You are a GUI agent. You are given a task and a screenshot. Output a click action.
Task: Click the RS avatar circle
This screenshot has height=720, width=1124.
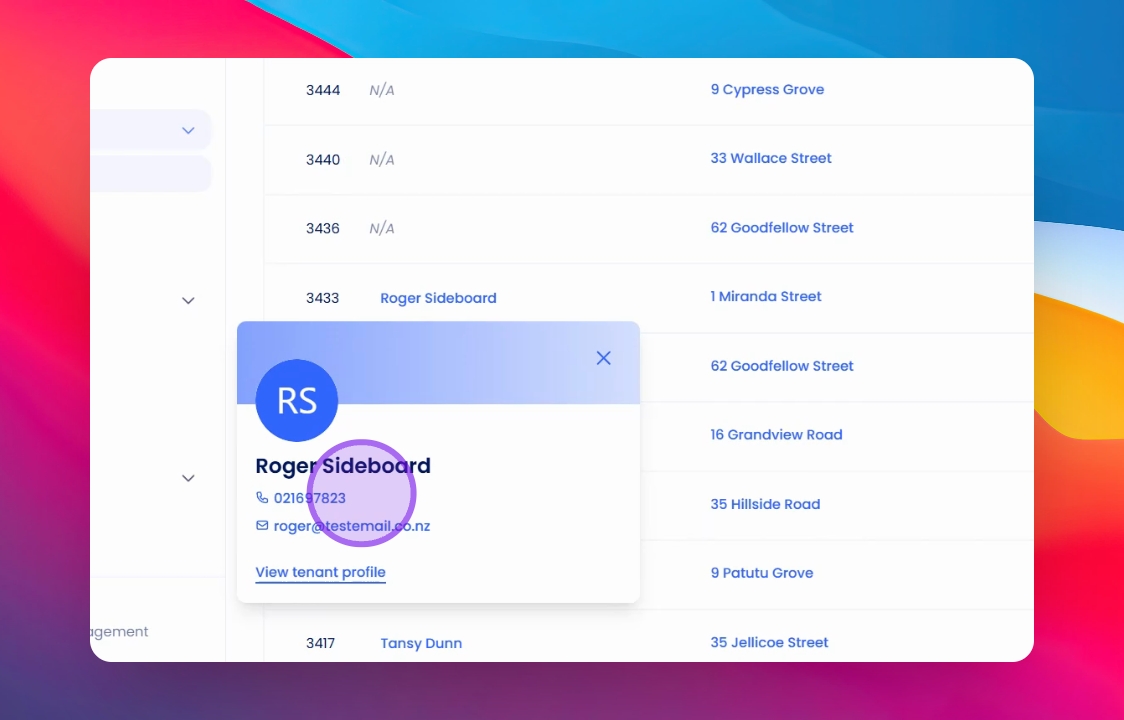coord(297,400)
